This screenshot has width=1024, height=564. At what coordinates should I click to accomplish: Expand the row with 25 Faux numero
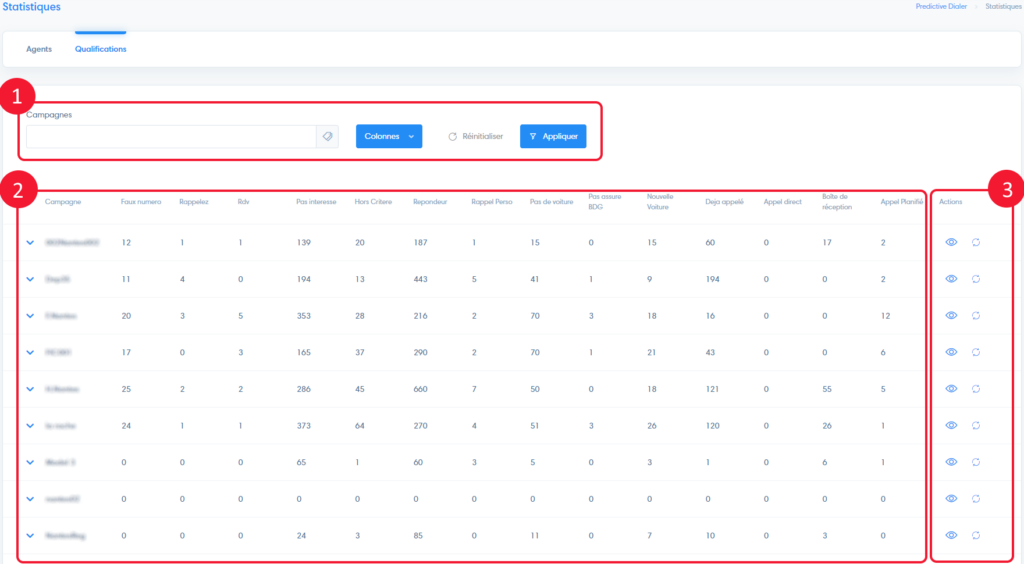click(x=30, y=389)
